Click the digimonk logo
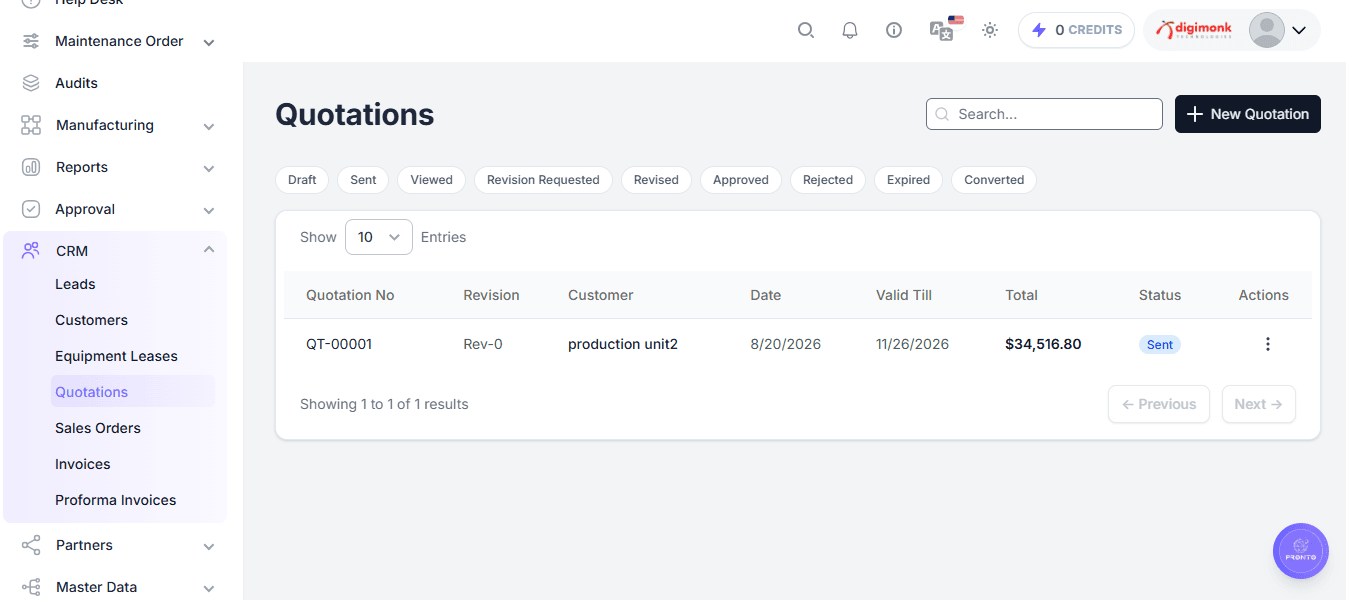1346x600 pixels. pos(1194,30)
